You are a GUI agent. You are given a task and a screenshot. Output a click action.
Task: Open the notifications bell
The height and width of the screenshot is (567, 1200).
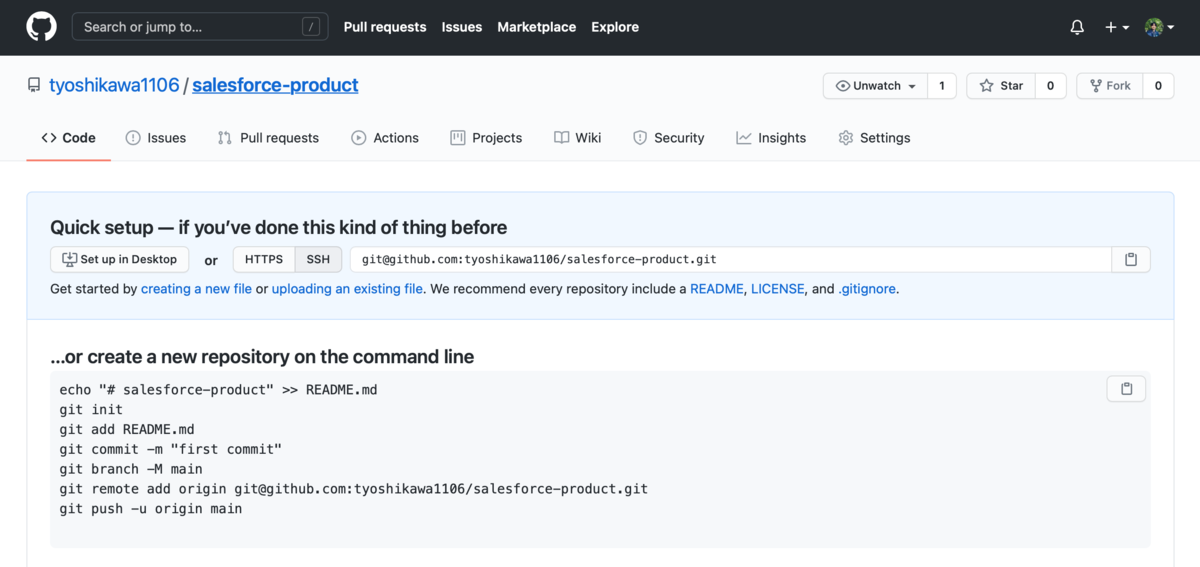(x=1077, y=28)
